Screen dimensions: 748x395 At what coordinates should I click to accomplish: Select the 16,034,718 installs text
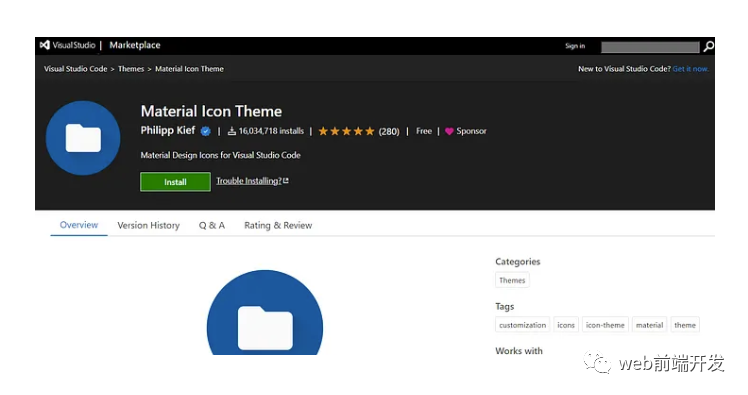point(271,131)
